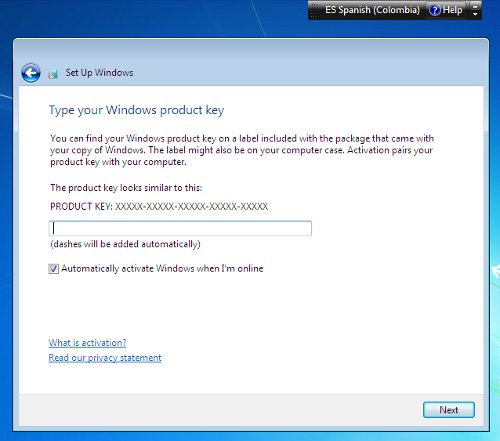The image size is (500, 441).
Task: Minimize the language bar with dash icon
Action: point(475,5)
